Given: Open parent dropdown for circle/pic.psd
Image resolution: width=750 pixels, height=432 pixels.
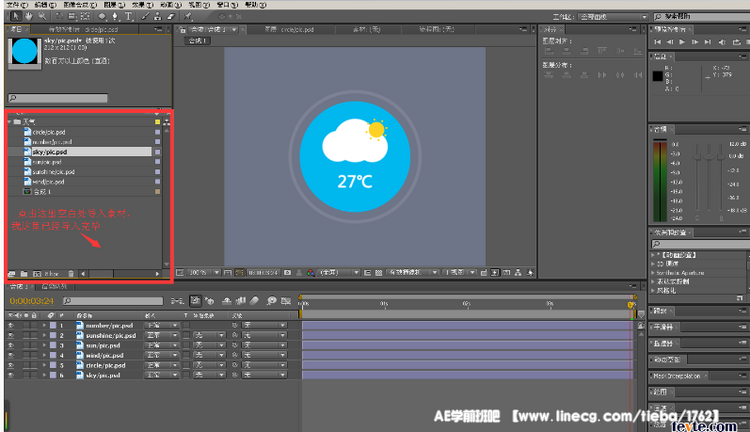Looking at the screenshot, I should coord(264,366).
